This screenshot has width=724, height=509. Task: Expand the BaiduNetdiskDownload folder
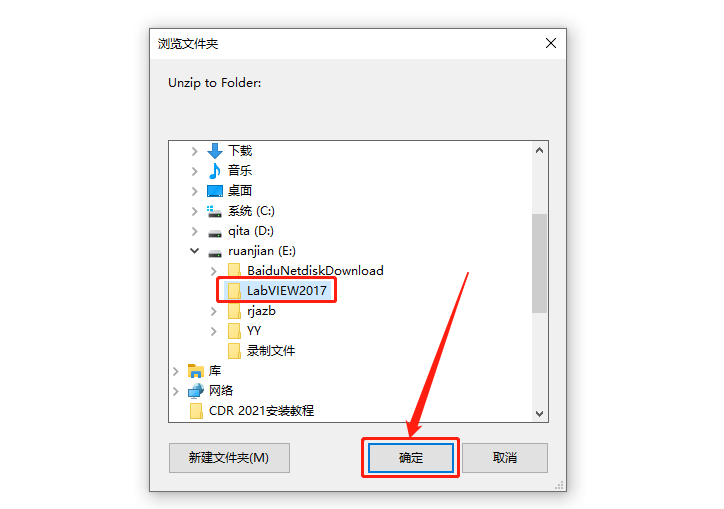[x=213, y=271]
